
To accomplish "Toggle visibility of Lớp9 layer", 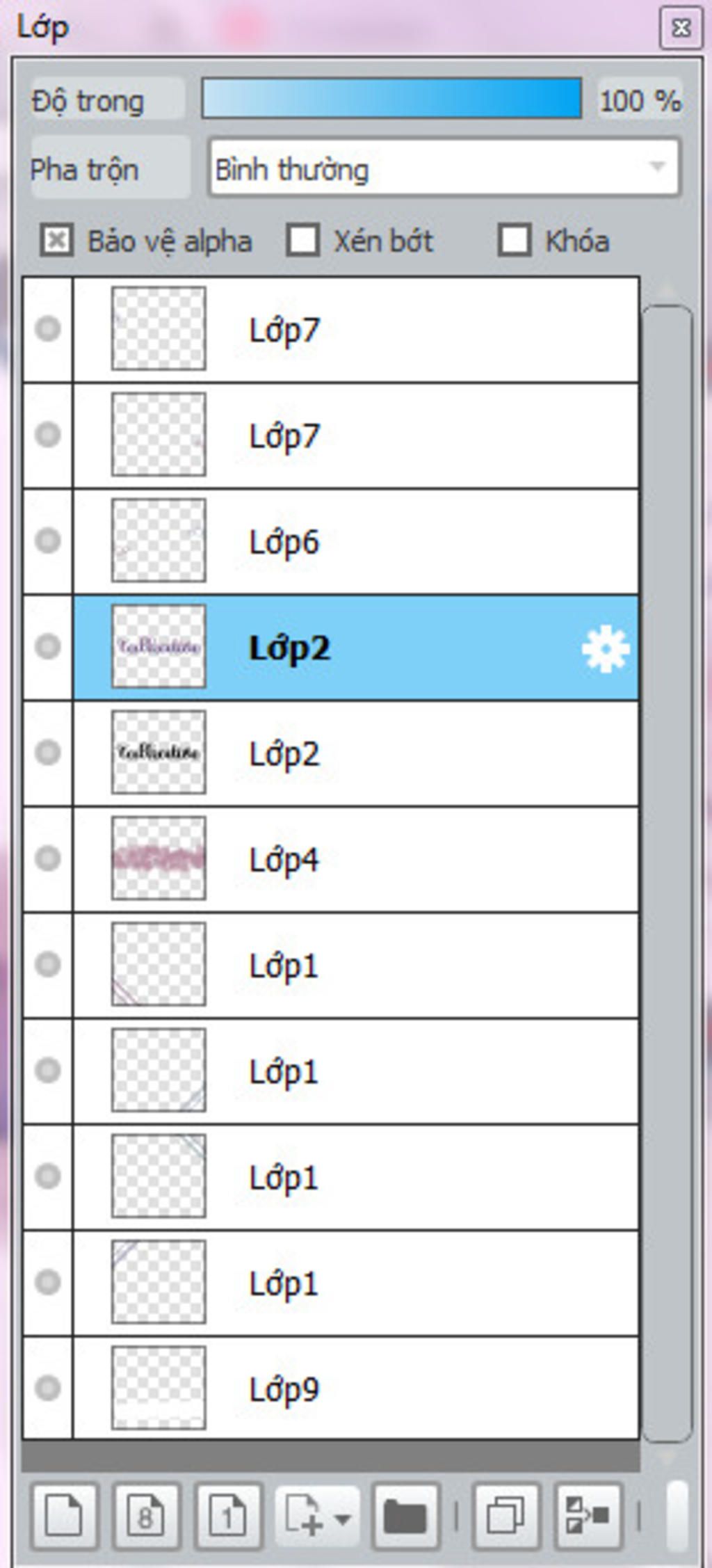I will point(47,1388).
